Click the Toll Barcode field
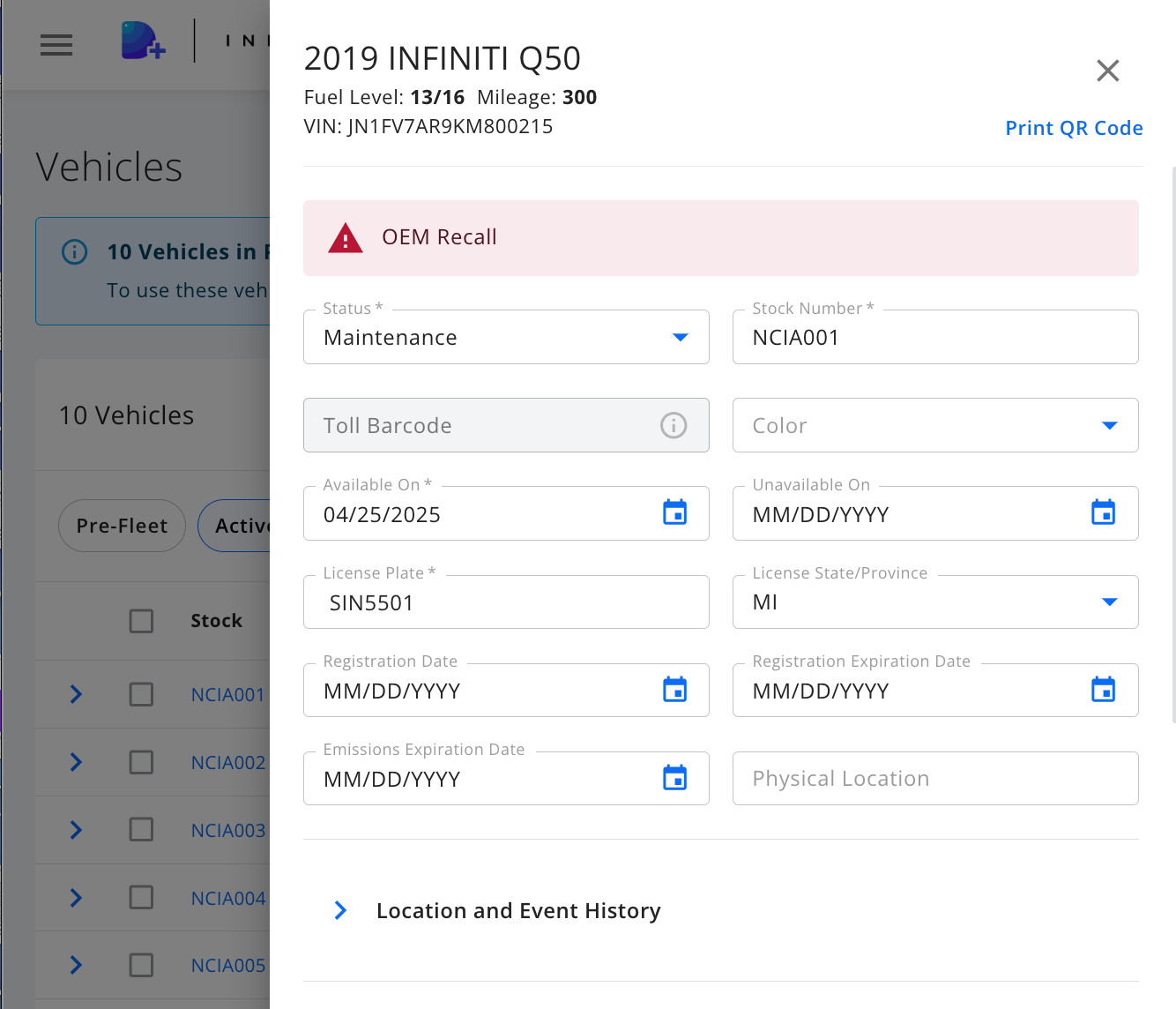Image resolution: width=1176 pixels, height=1009 pixels. pos(506,425)
